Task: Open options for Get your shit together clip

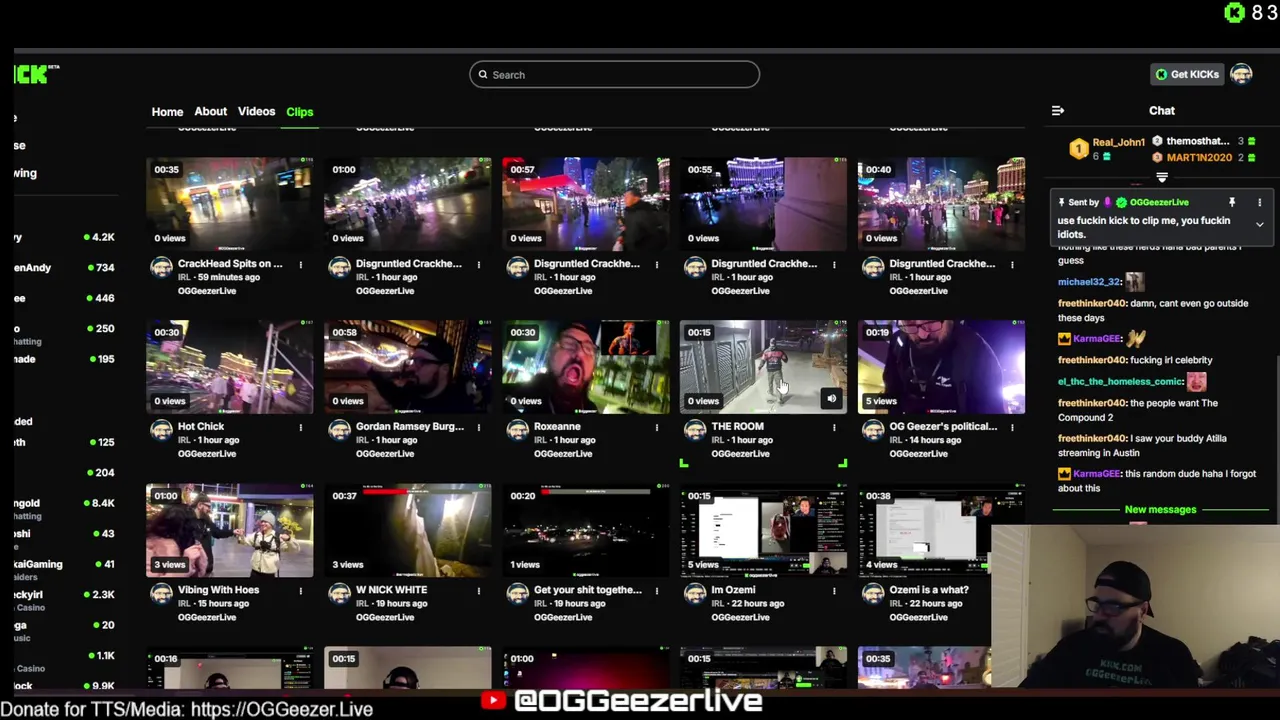Action: [x=656, y=590]
